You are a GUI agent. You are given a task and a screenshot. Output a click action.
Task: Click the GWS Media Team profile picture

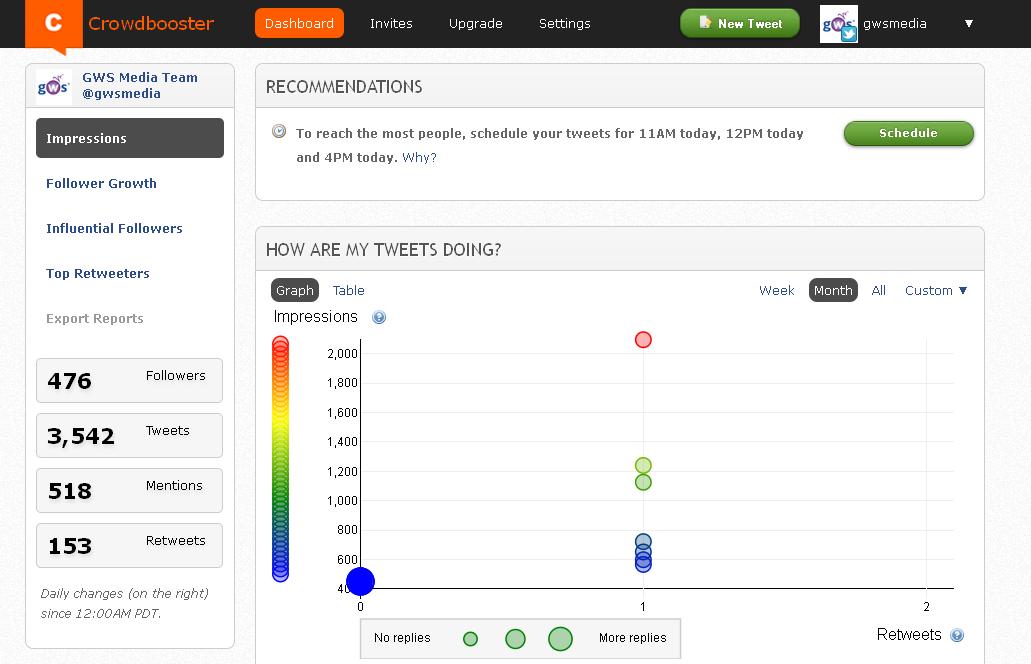(x=53, y=86)
